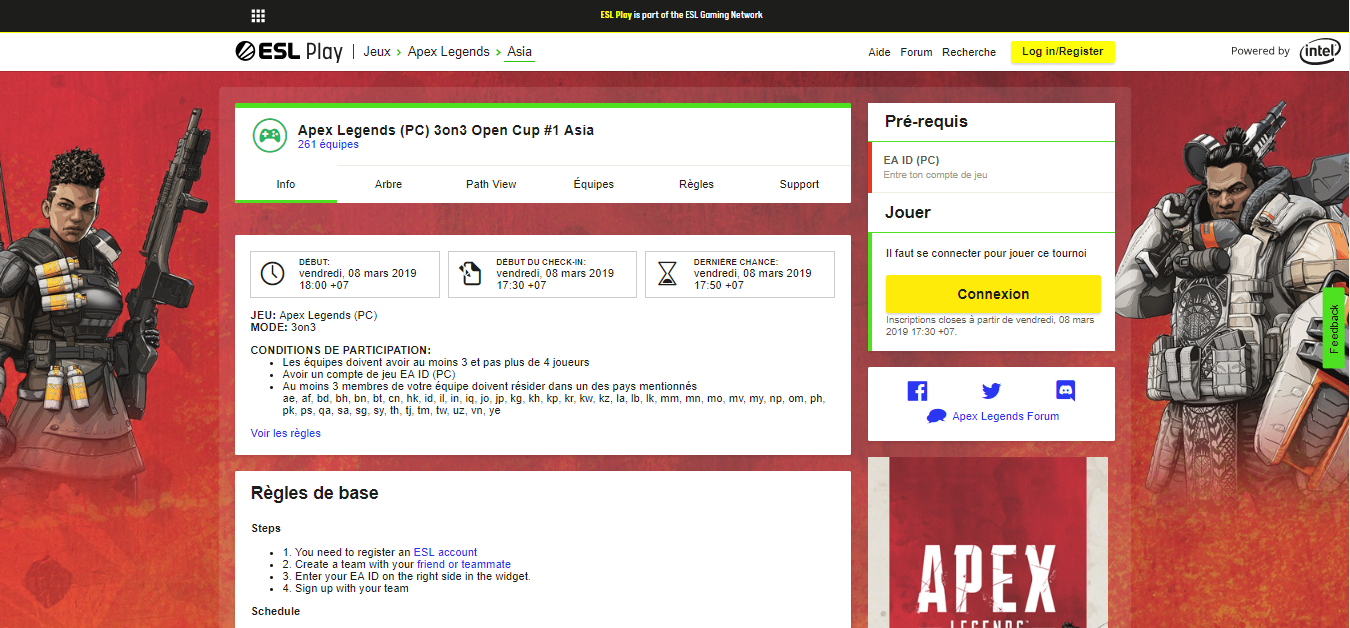Image resolution: width=1350 pixels, height=628 pixels.
Task: Click the green gamepad tournament icon
Action: point(268,135)
